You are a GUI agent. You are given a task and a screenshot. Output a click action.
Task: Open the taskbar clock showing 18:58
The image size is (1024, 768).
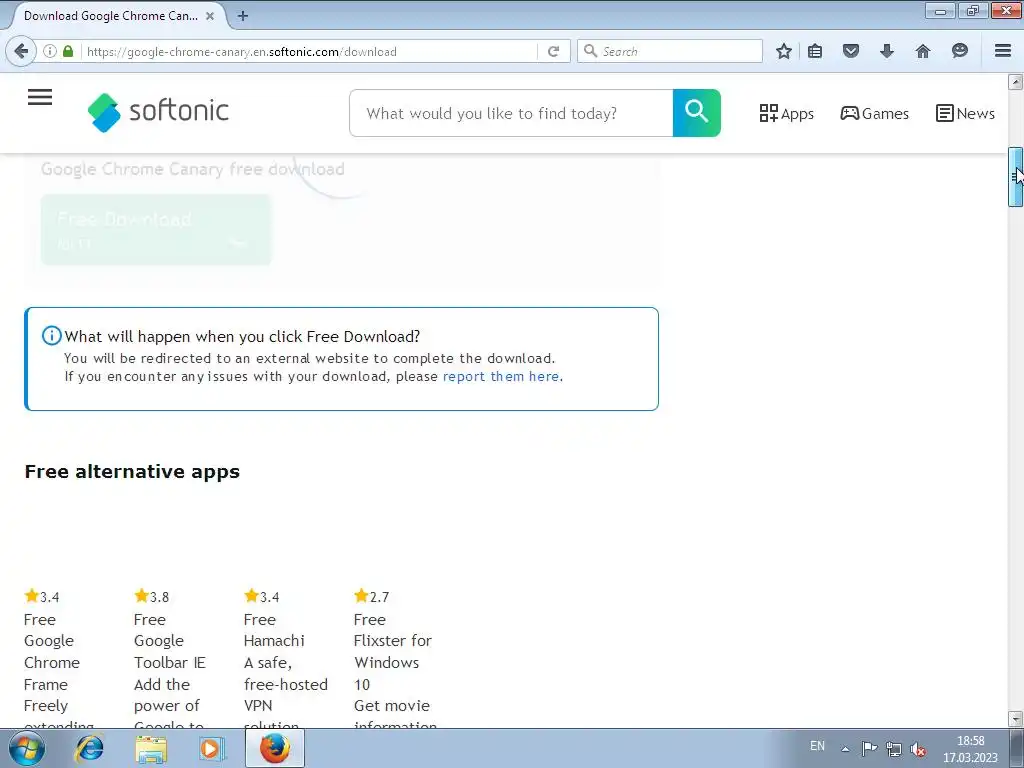pos(970,749)
